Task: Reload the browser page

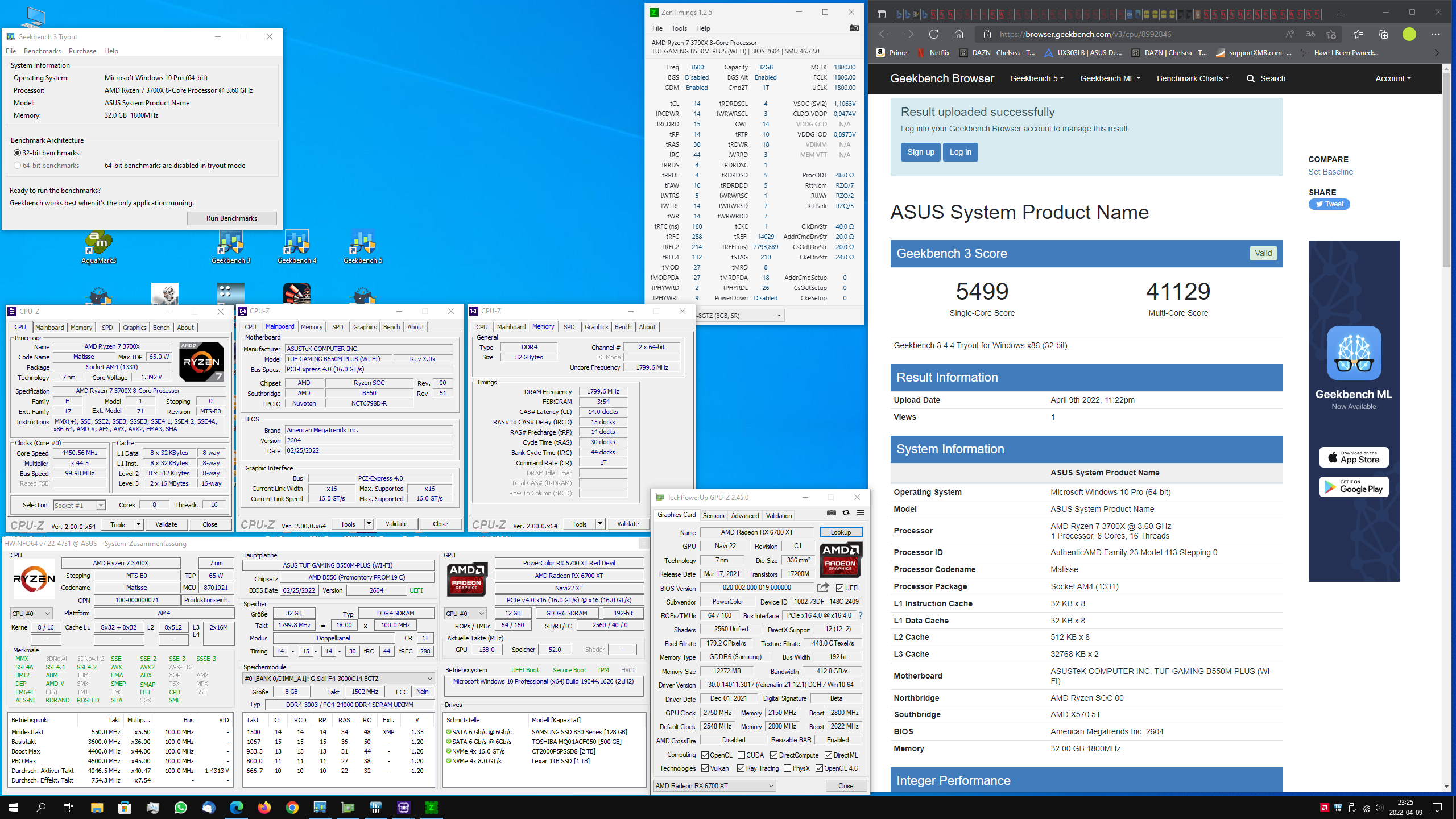Action: click(x=933, y=34)
